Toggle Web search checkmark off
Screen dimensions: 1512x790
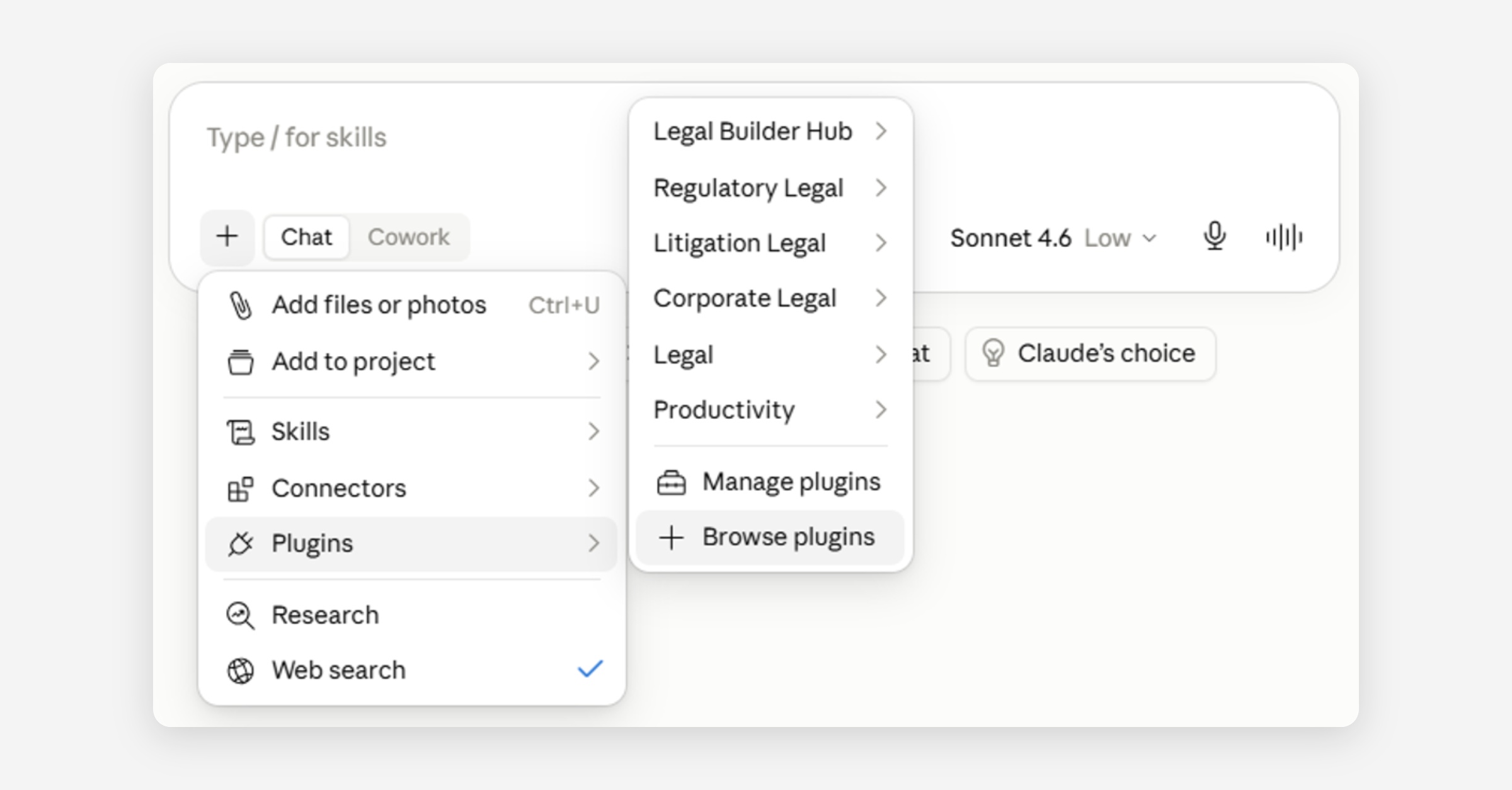pyautogui.click(x=590, y=669)
